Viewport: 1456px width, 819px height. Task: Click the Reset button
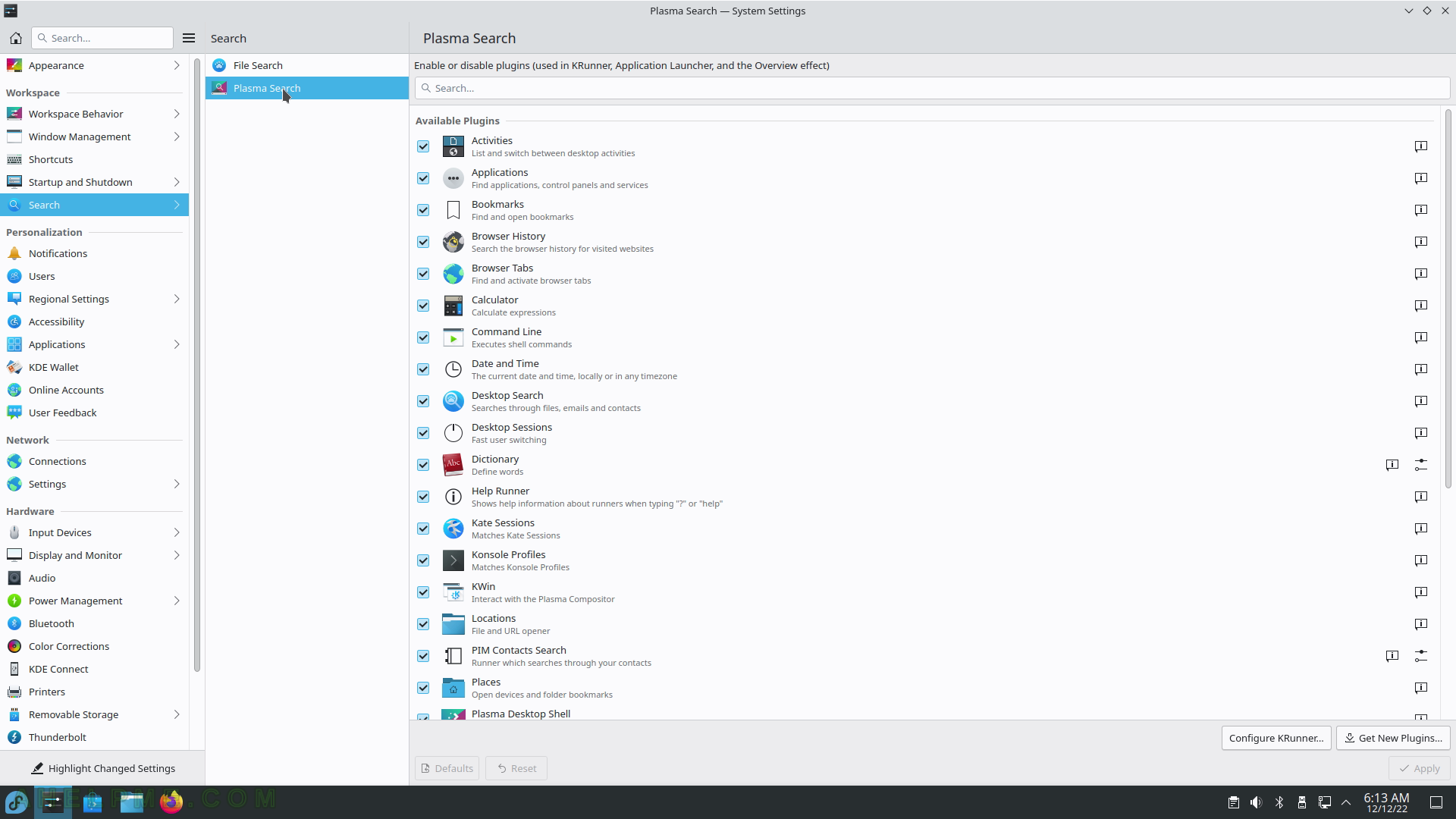tap(516, 768)
